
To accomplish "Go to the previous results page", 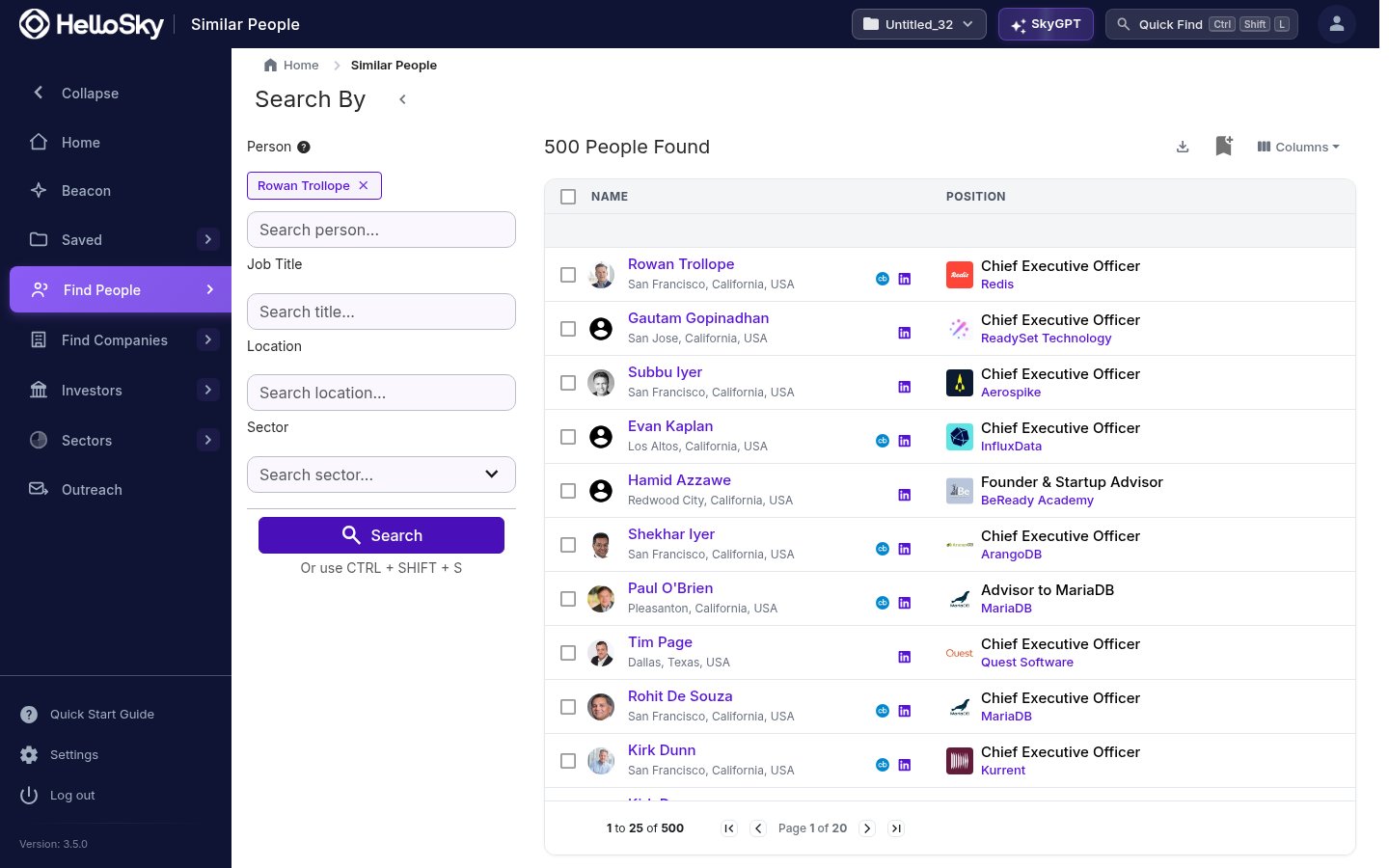I will (758, 828).
